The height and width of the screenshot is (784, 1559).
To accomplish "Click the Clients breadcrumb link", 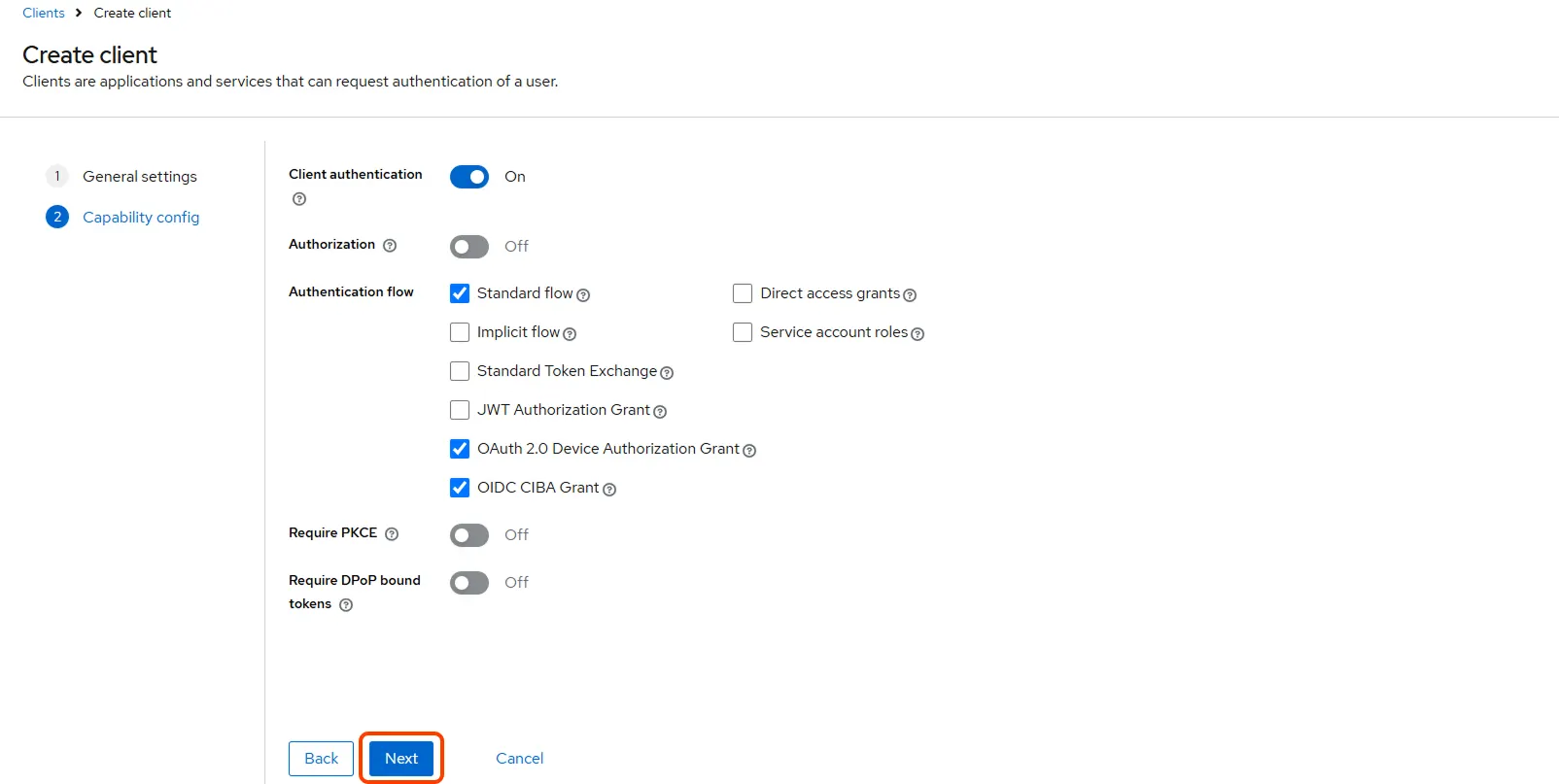I will 44,13.
